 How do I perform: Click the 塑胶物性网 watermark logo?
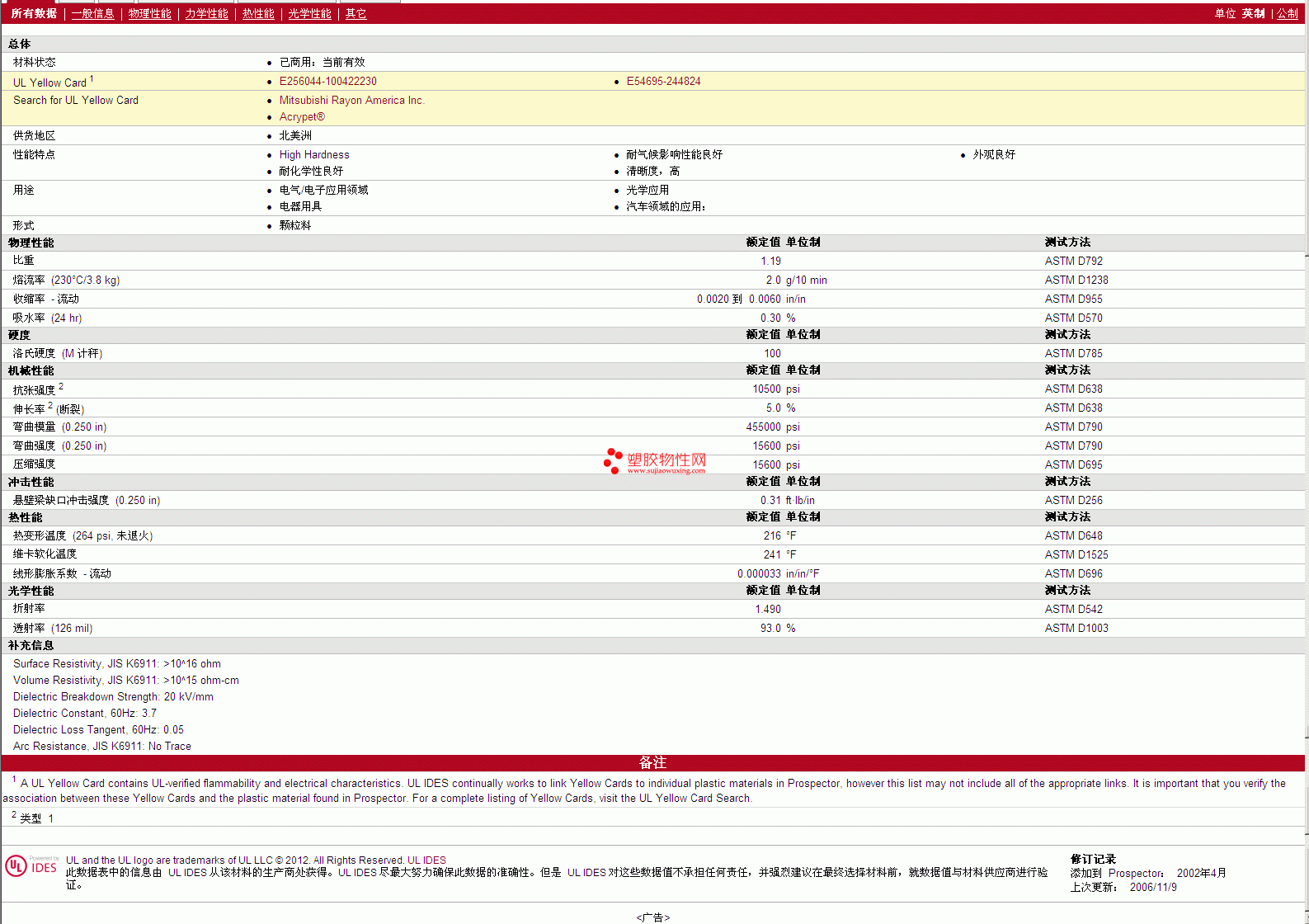point(655,461)
